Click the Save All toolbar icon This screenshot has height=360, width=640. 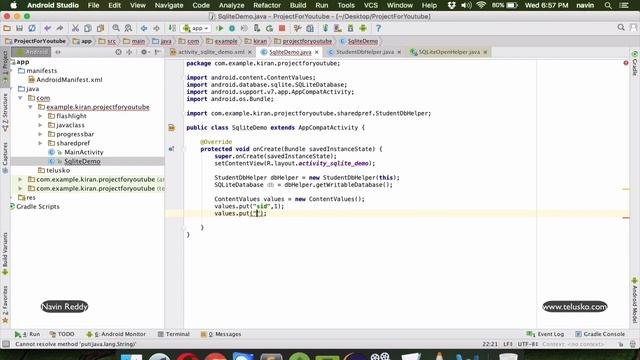click(19, 28)
